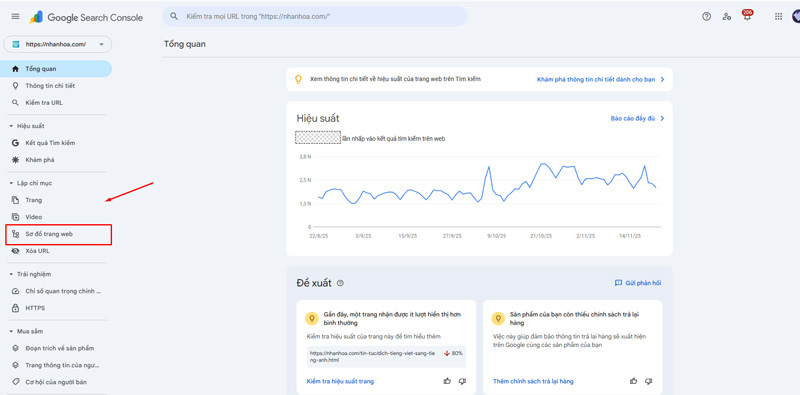
Task: Click the Tổng quan page title
Action: pyautogui.click(x=185, y=44)
